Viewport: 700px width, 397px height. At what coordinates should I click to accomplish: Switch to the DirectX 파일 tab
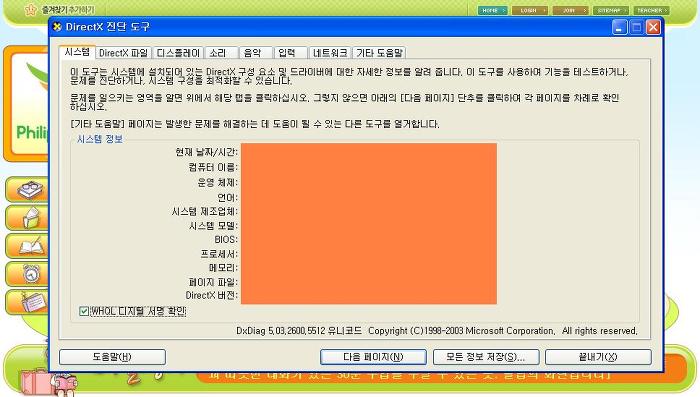click(x=123, y=53)
